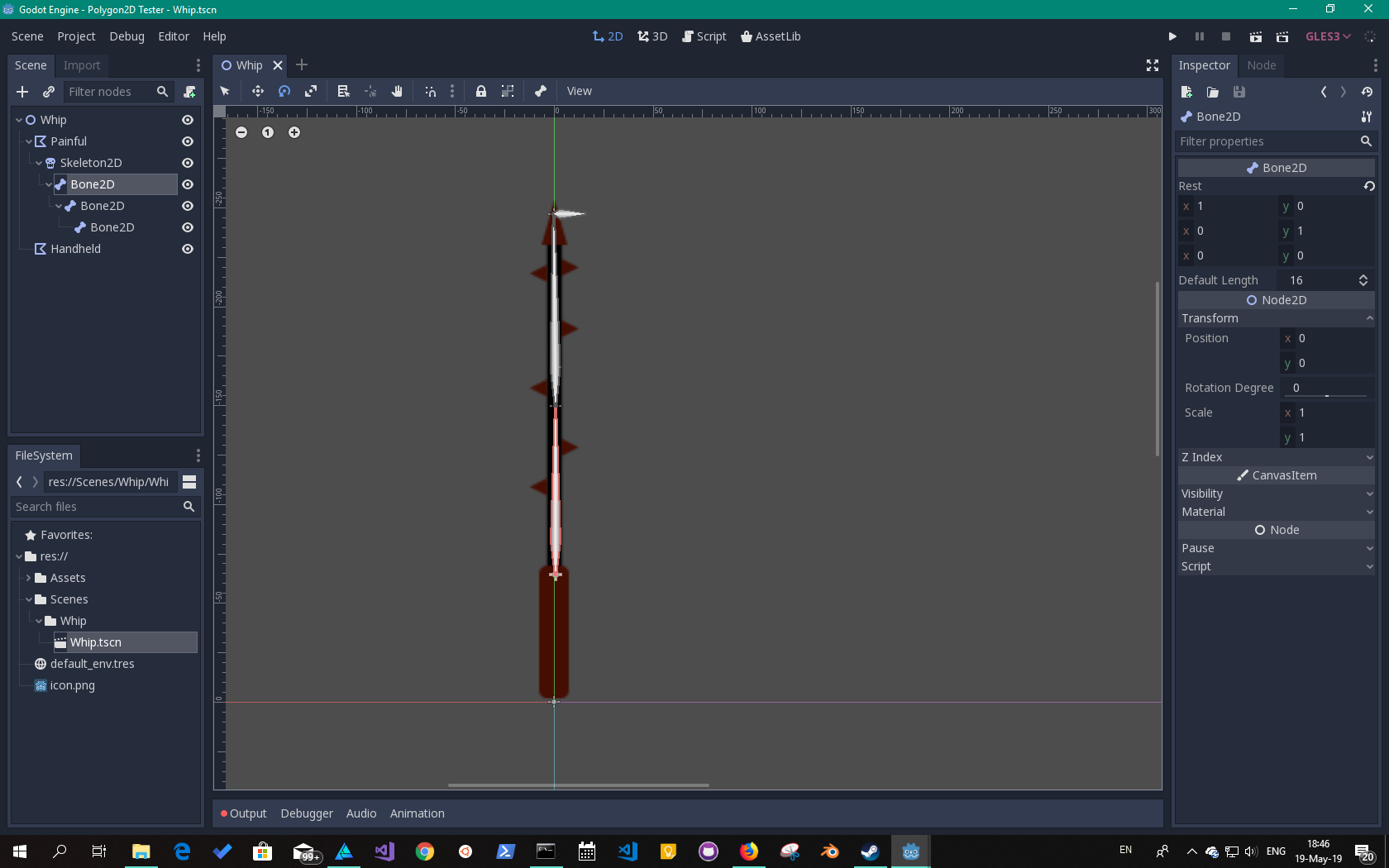The width and height of the screenshot is (1389, 868).
Task: Open the search icon in Filter nodes
Action: pyautogui.click(x=162, y=92)
